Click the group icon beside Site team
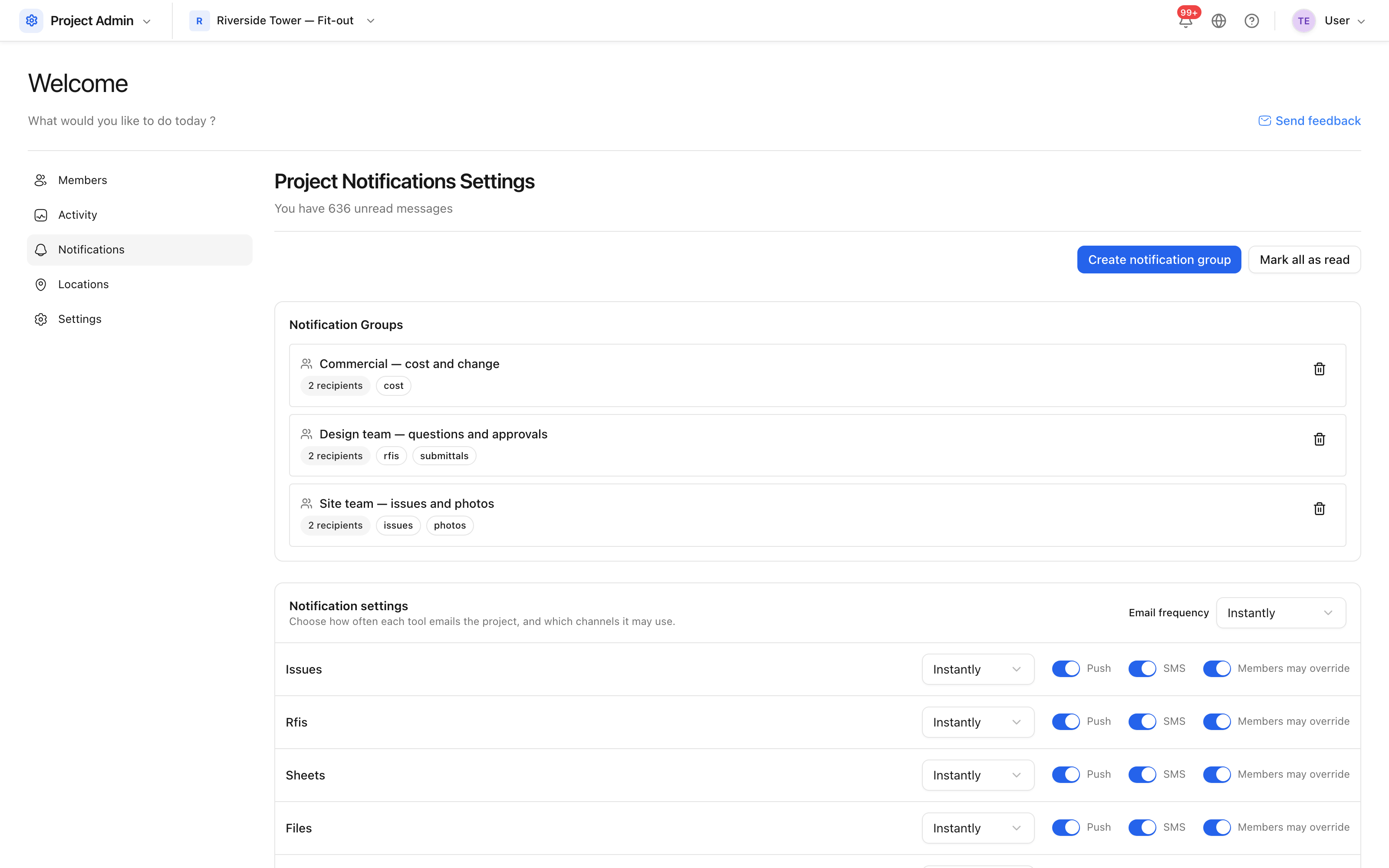 point(306,503)
